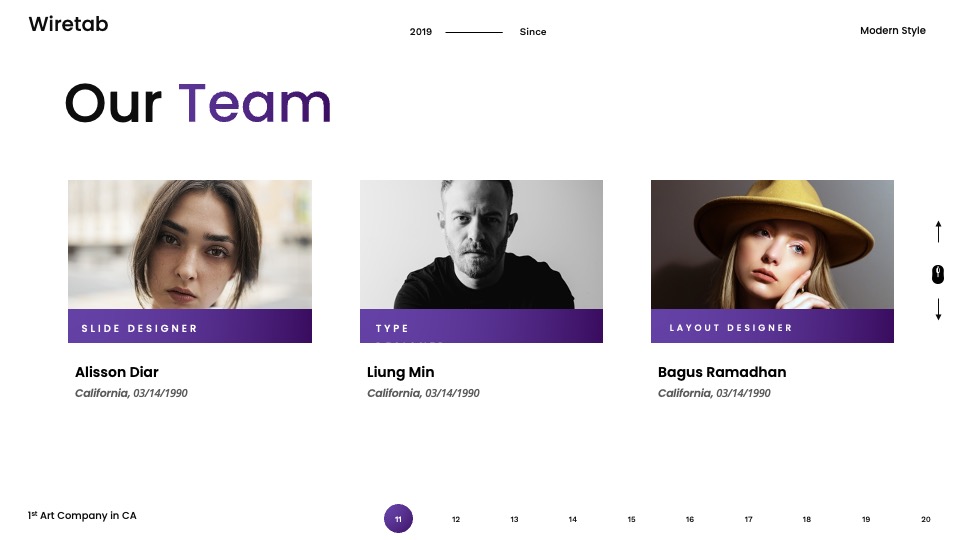Jump to page 15
This screenshot has width=960, height=540.
631,519
